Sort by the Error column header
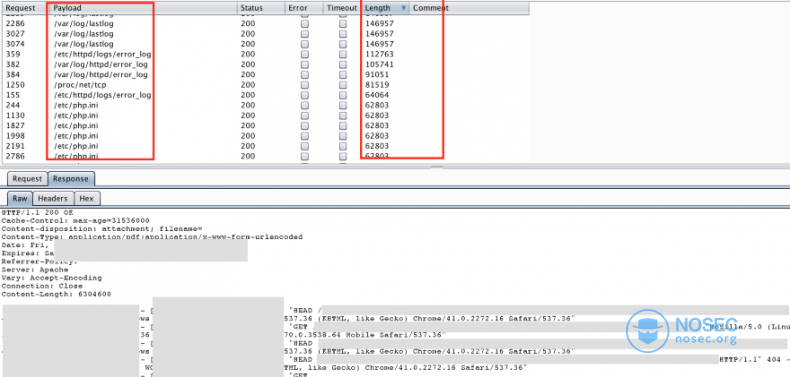Viewport: 790px width, 377px height. 303,8
